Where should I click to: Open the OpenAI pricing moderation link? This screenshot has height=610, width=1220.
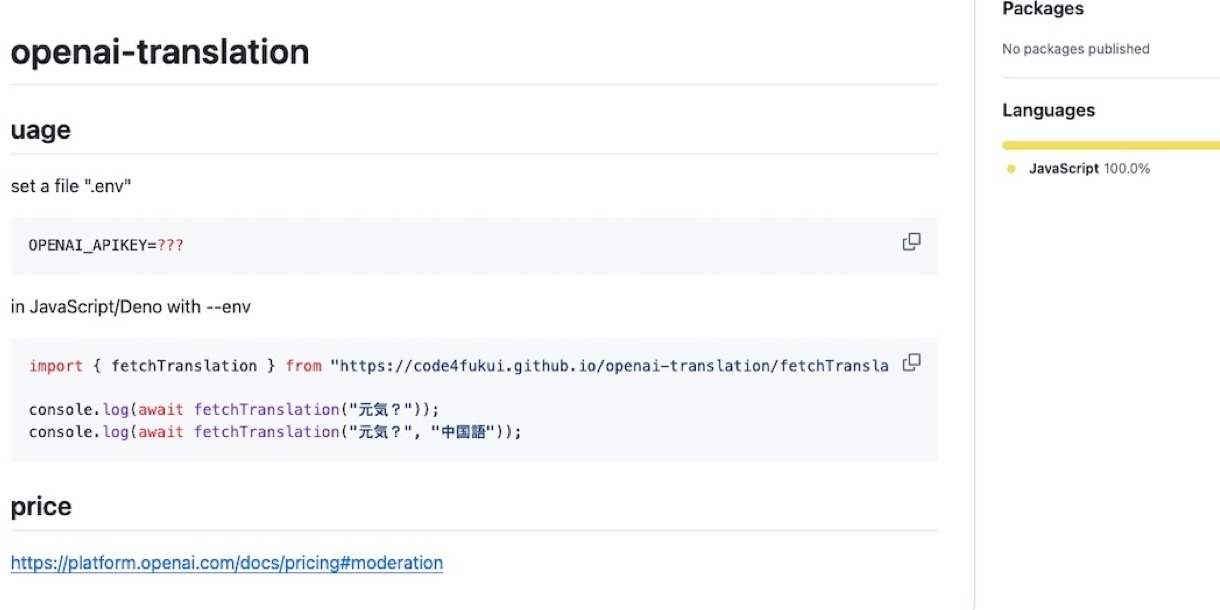[227, 563]
